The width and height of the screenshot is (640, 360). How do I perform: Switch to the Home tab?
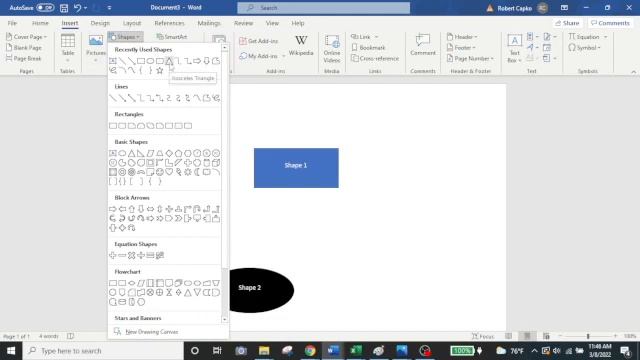click(40, 23)
